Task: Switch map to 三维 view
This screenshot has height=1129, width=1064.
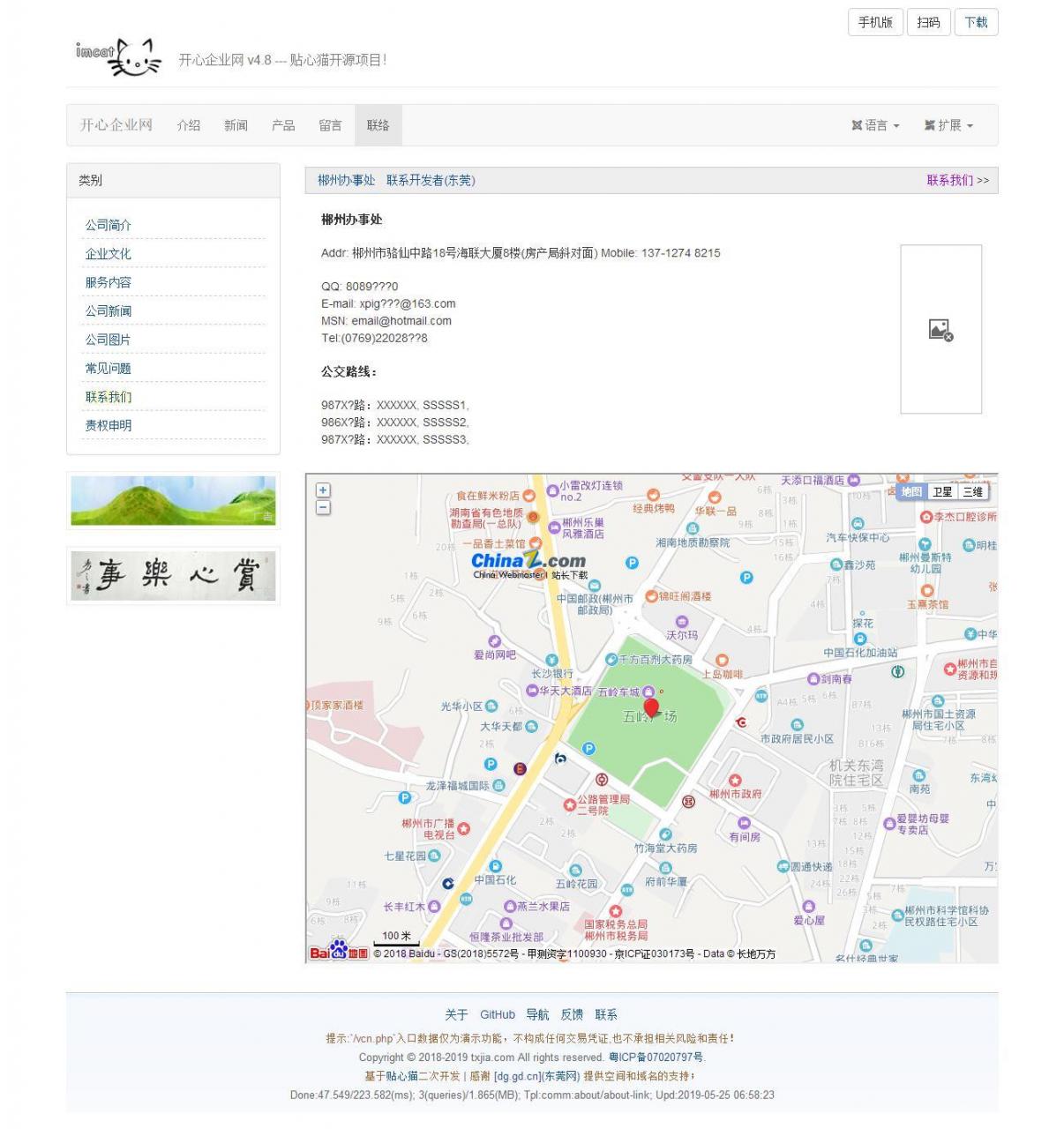Action: (x=972, y=492)
